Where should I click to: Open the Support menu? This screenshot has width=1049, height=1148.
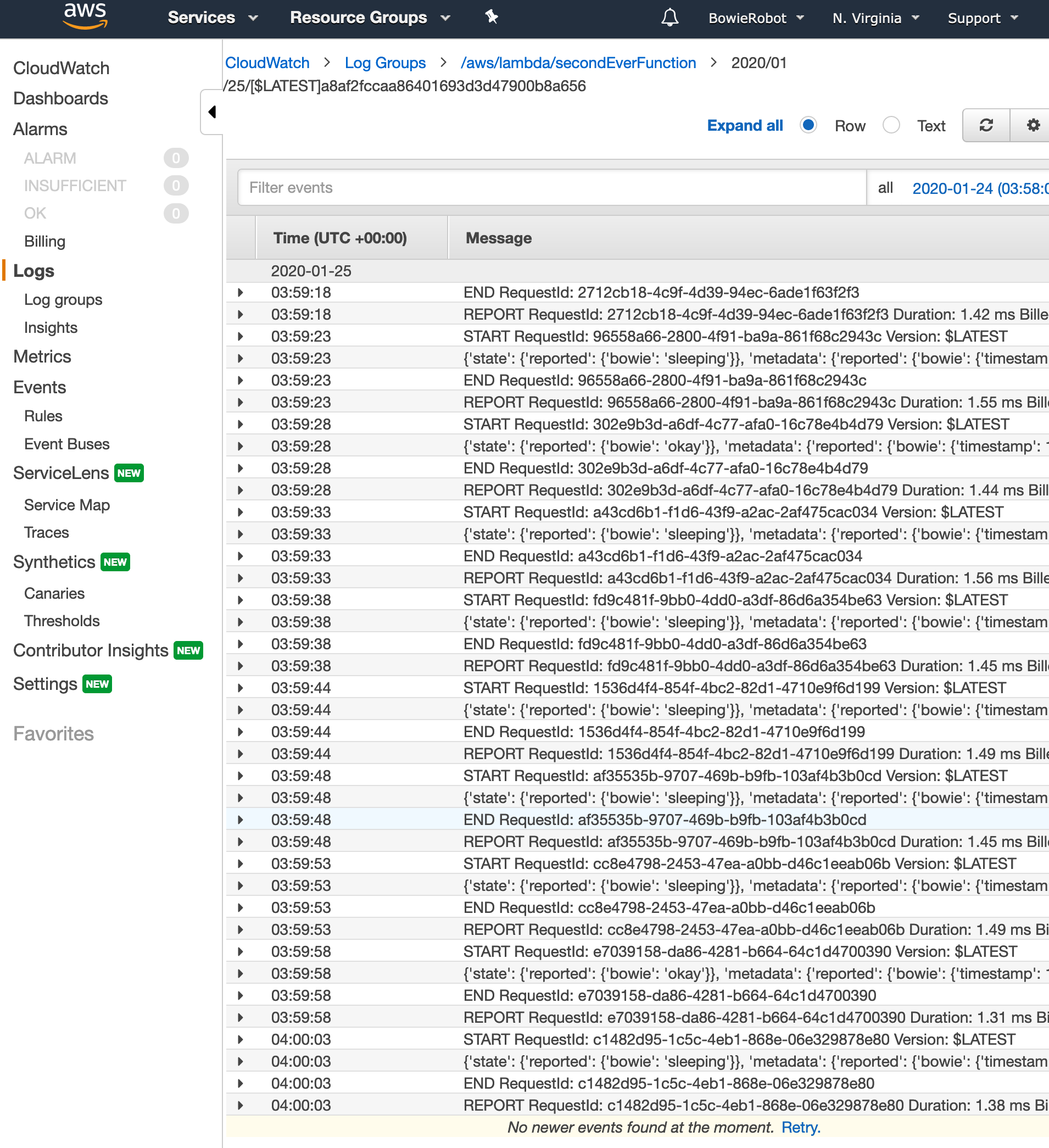point(983,18)
